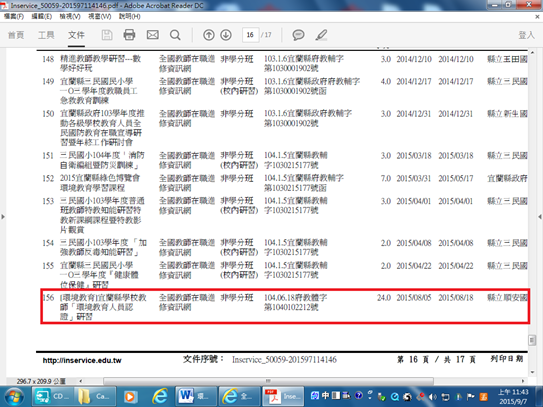The image size is (543, 407).
Task: Go to next page down arrow
Action: tap(226, 35)
